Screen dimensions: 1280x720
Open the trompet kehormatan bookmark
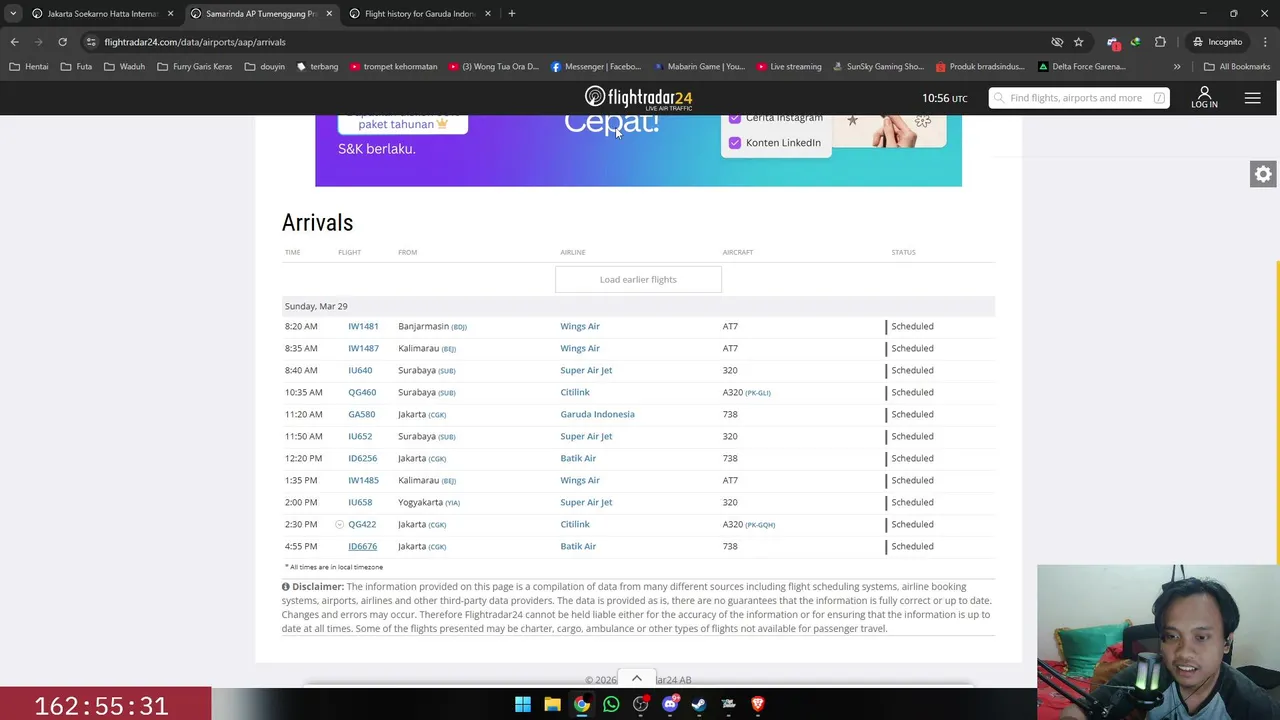[x=393, y=67]
